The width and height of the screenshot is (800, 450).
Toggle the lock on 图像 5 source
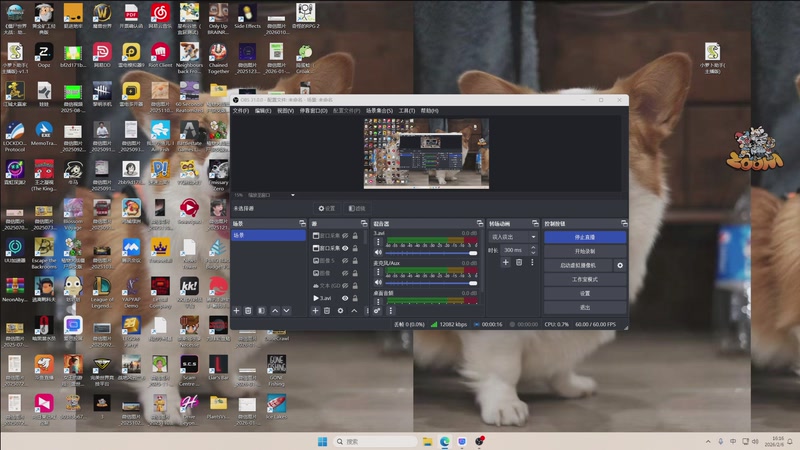point(355,261)
